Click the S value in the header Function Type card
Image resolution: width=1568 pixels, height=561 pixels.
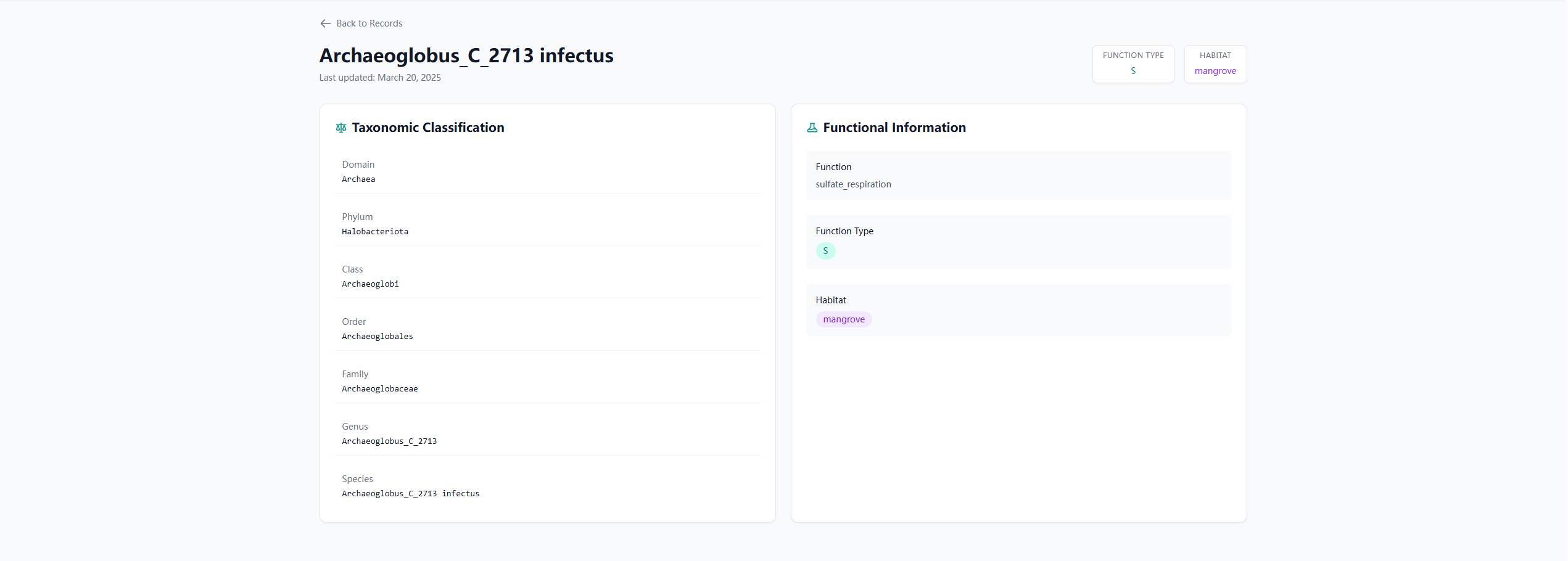pos(1133,71)
